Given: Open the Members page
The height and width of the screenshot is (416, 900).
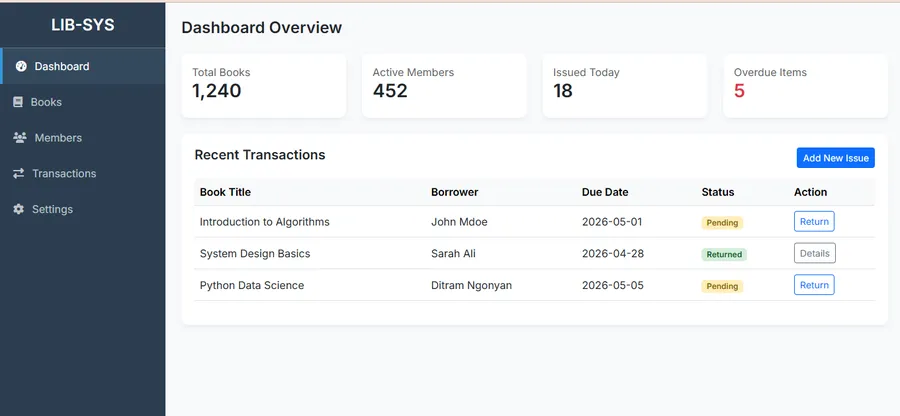Looking at the screenshot, I should click(83, 138).
